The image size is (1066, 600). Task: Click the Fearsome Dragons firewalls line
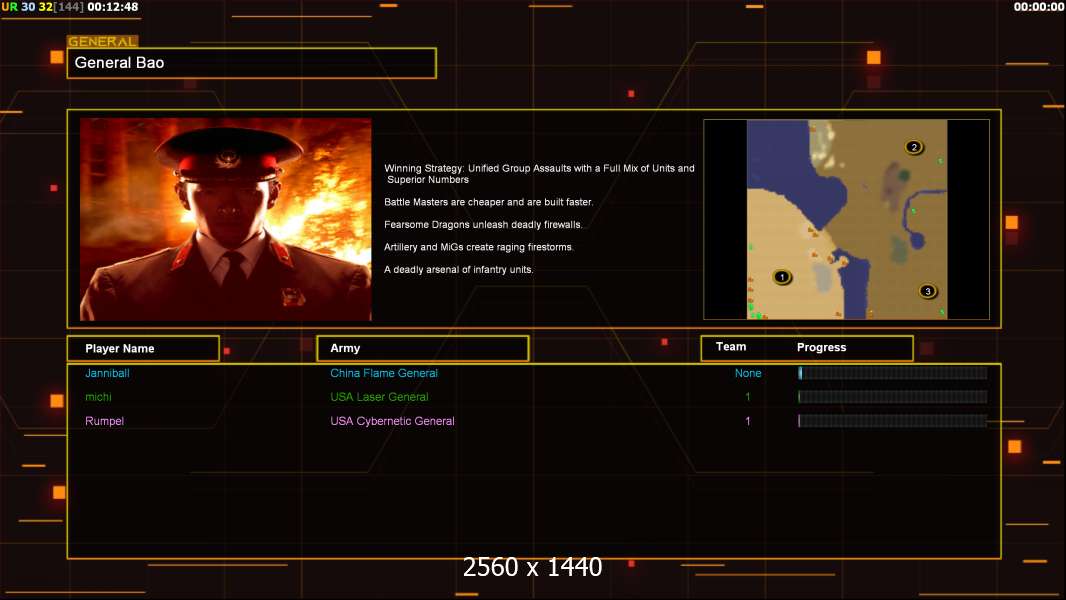point(483,224)
